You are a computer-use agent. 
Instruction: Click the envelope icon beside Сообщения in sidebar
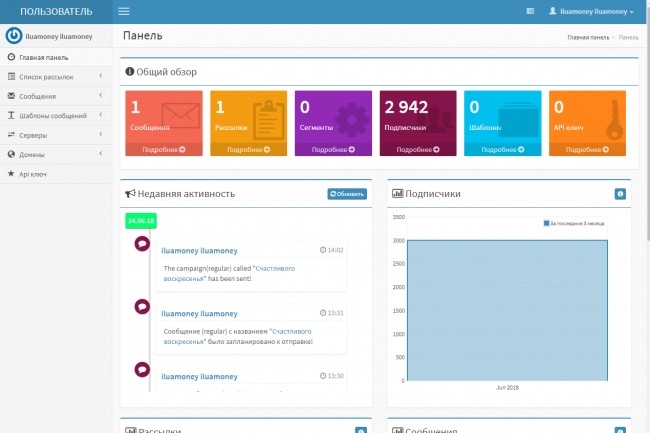(x=11, y=96)
